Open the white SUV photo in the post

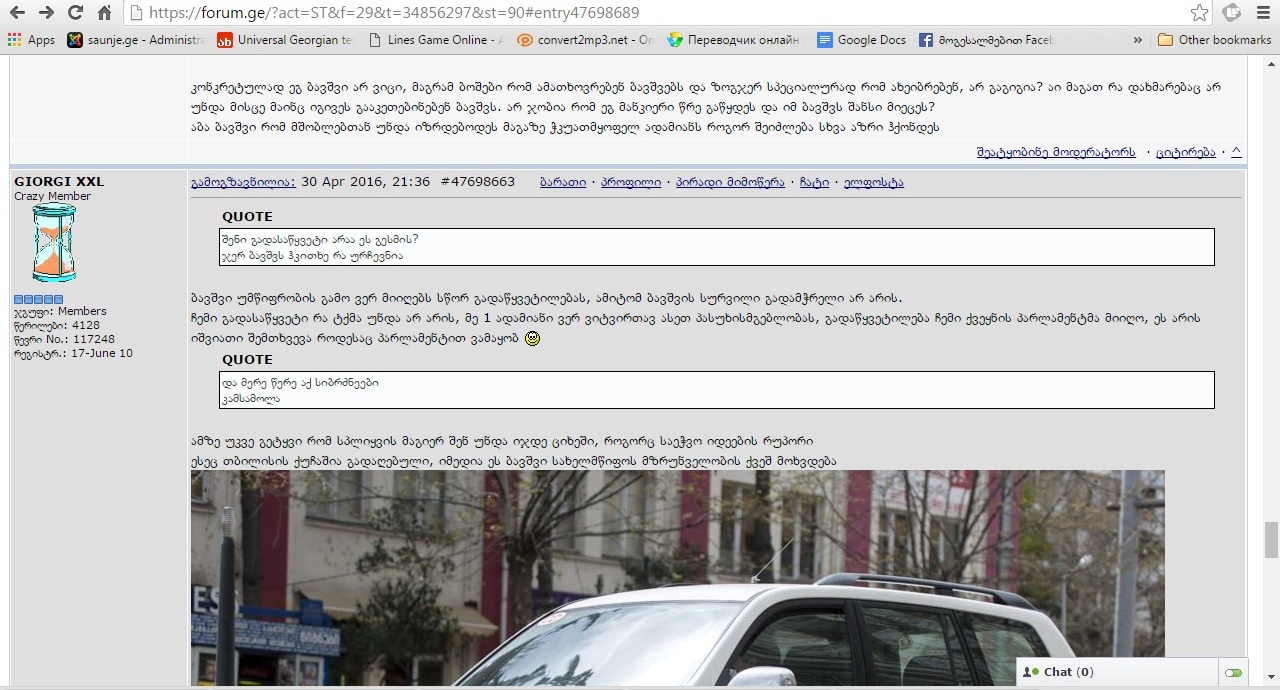[x=677, y=579]
